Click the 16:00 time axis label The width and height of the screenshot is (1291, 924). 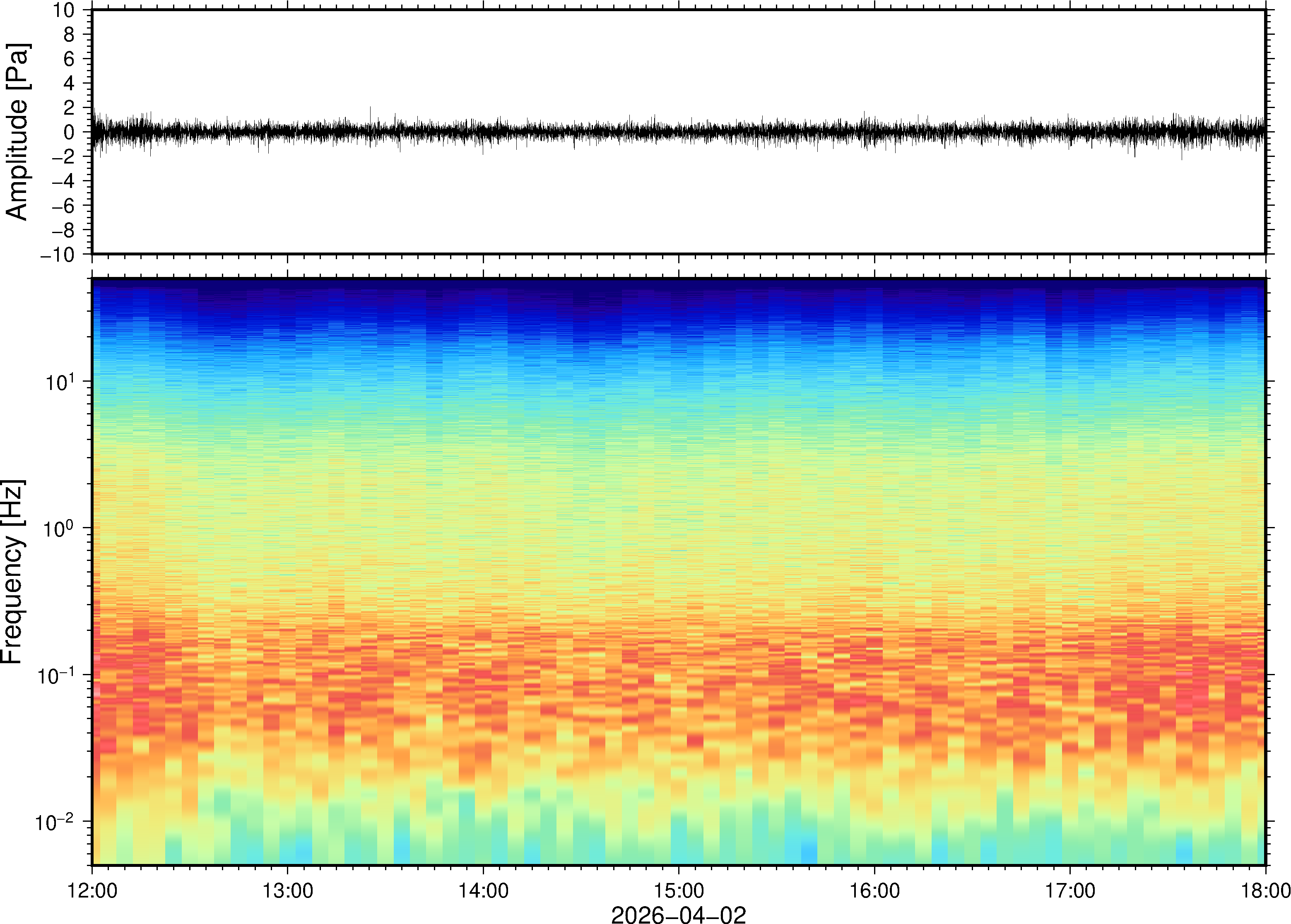(874, 890)
